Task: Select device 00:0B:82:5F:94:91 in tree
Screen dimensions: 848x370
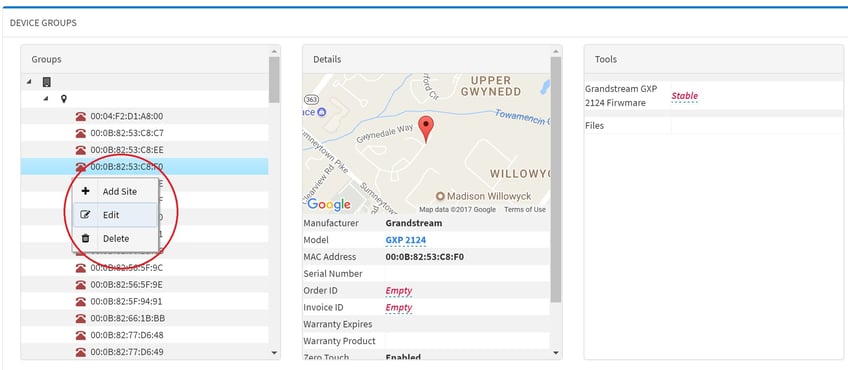Action: point(126,301)
